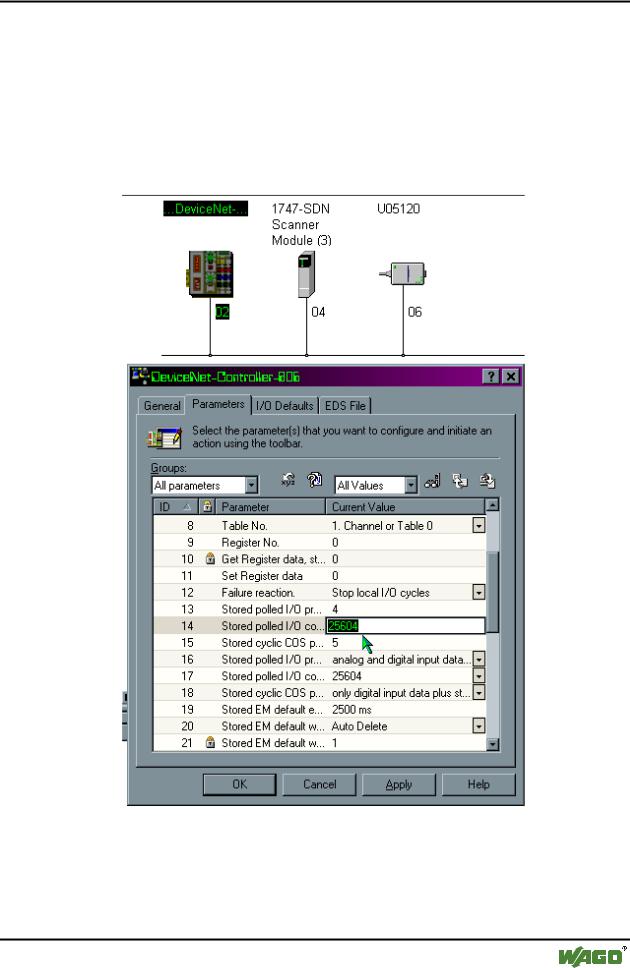
Task: Click the upload from device icon
Action: (460, 481)
